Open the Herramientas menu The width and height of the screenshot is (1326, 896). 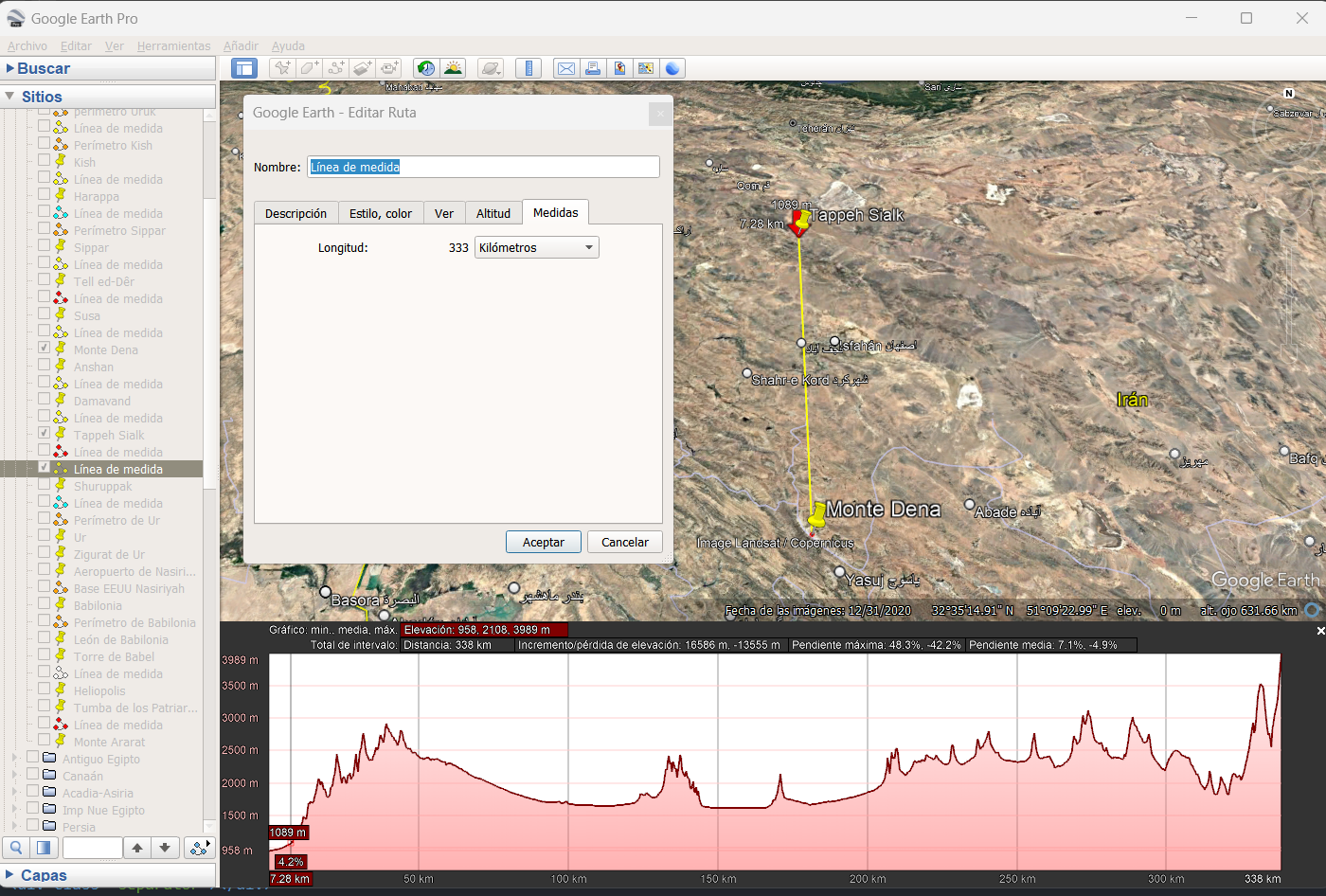coord(174,45)
